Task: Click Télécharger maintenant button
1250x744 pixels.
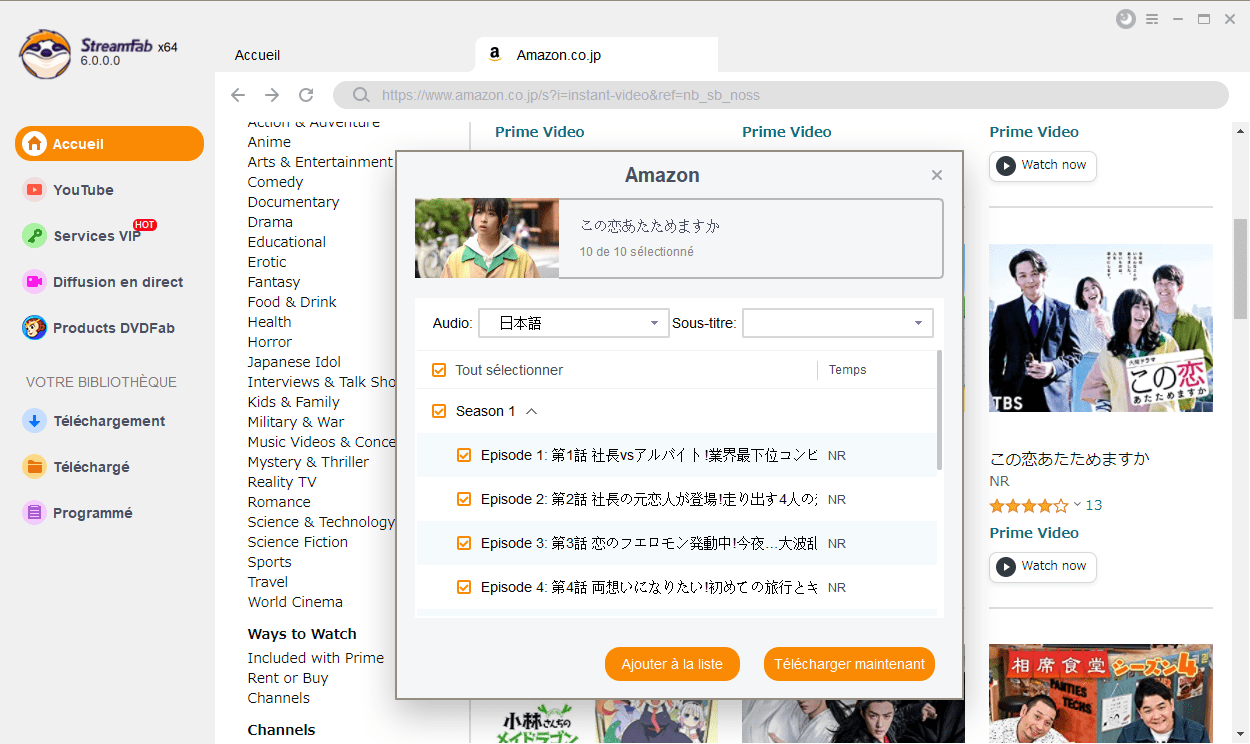Action: click(x=849, y=664)
